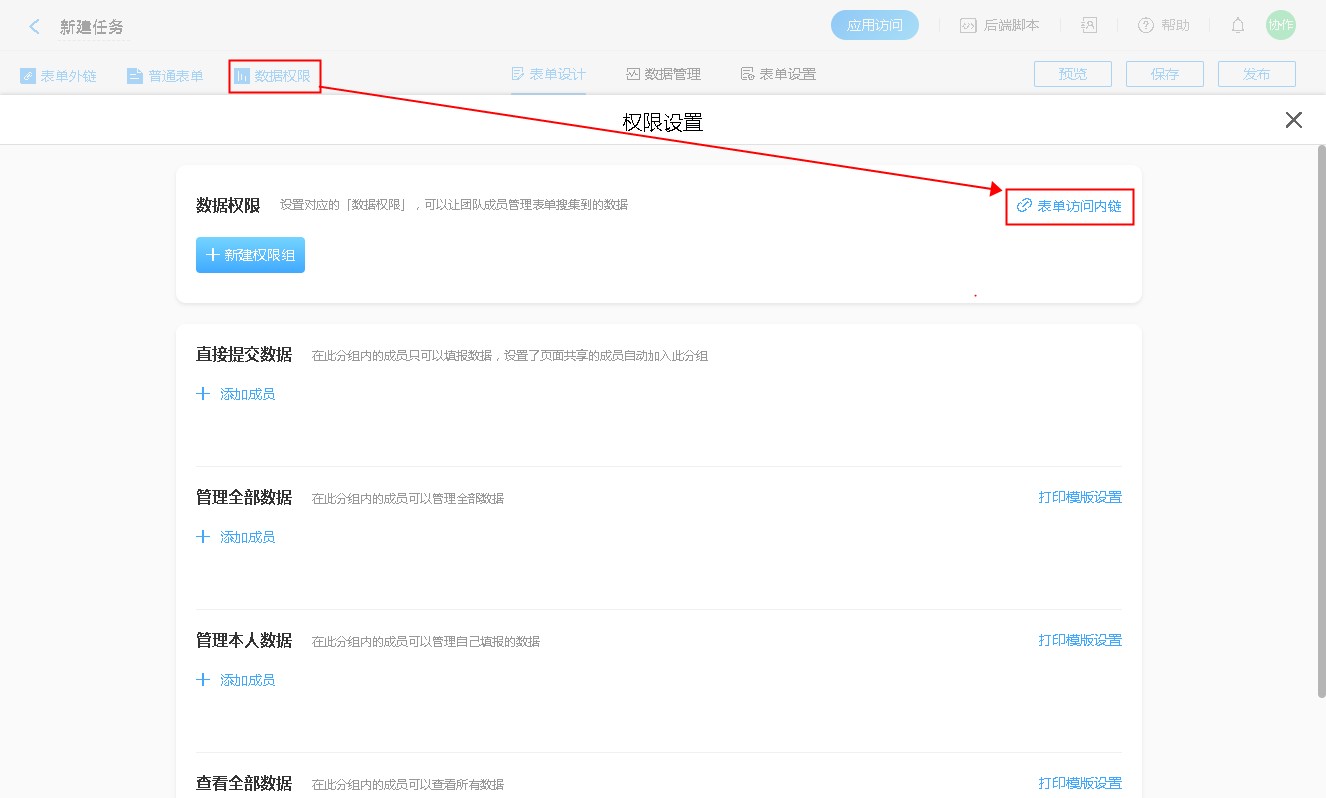Click the 表单访问内链 link
Screen dimensions: 1326x798
click(1069, 206)
